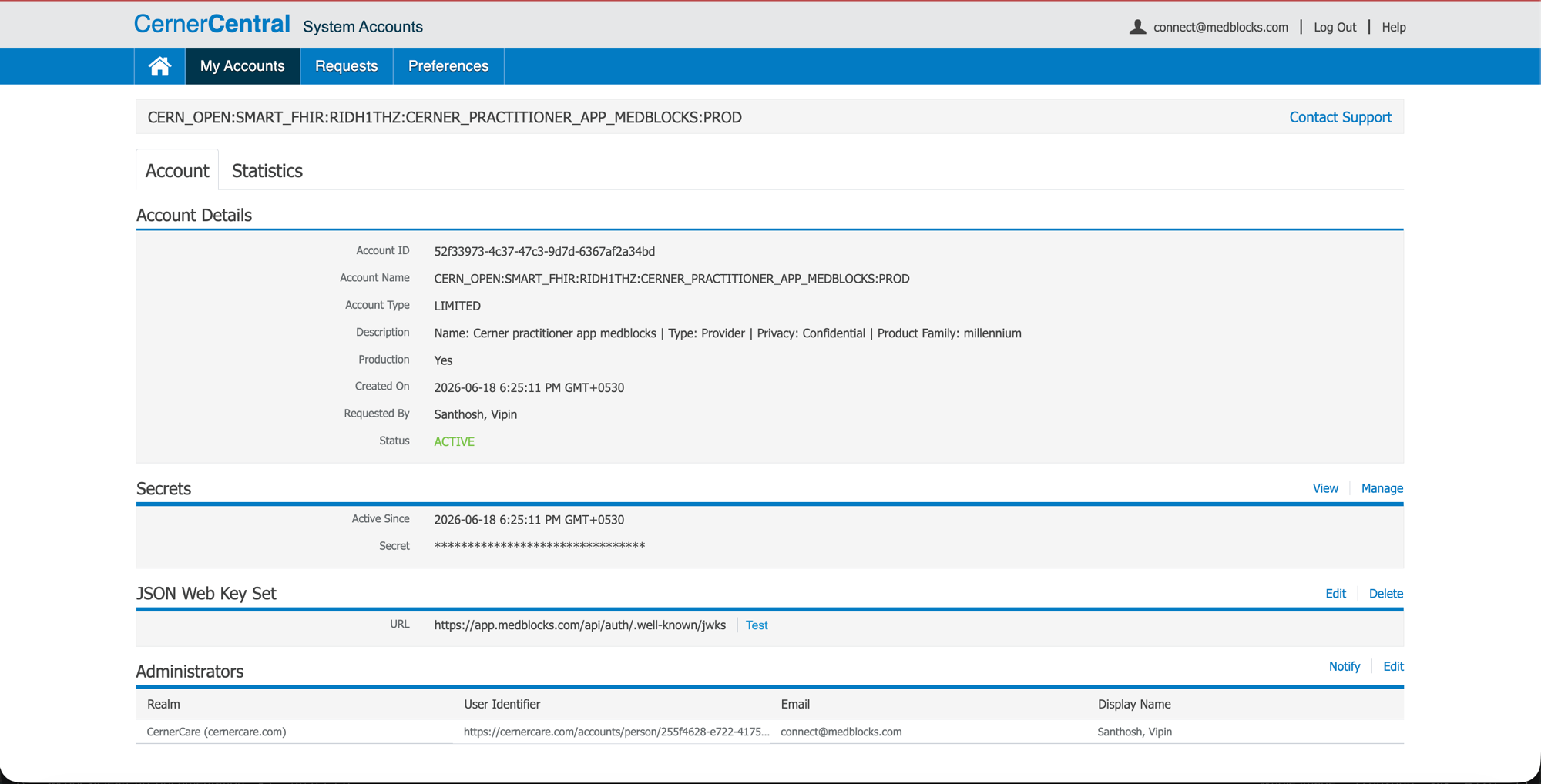The image size is (1541, 784).
Task: Click the Realm column header
Action: (163, 704)
